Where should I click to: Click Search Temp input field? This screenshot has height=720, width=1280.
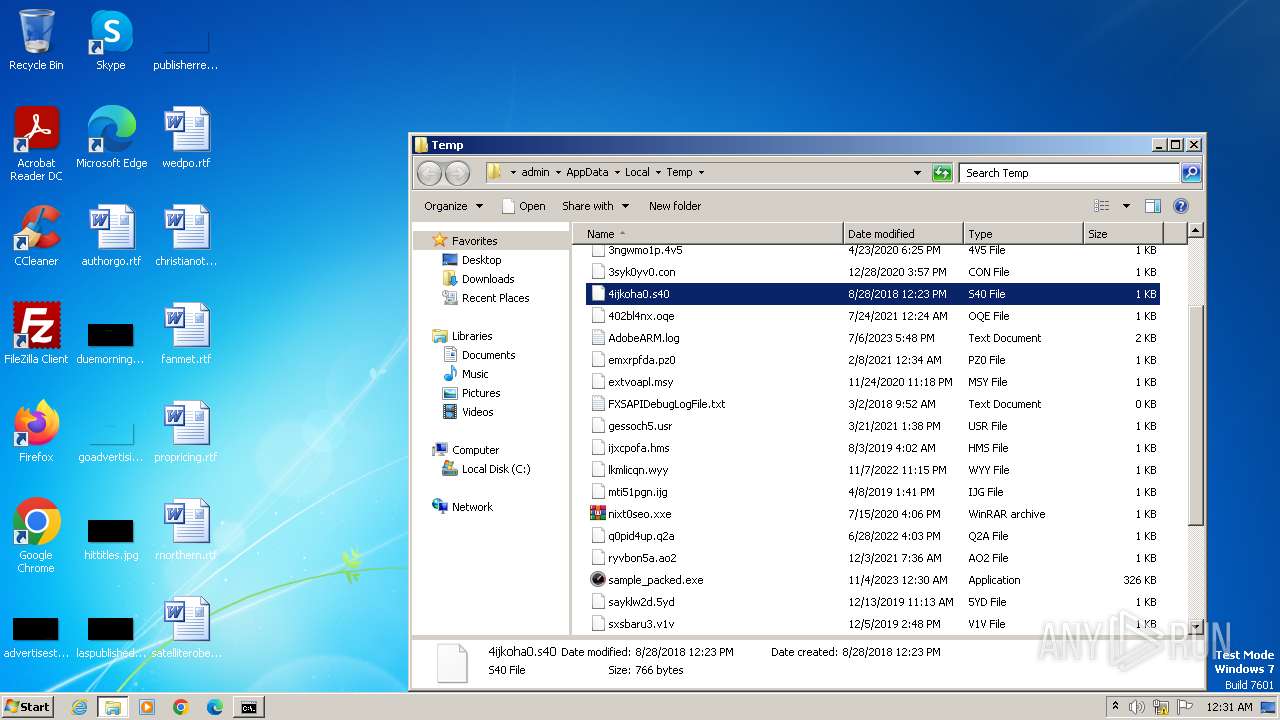click(1070, 173)
